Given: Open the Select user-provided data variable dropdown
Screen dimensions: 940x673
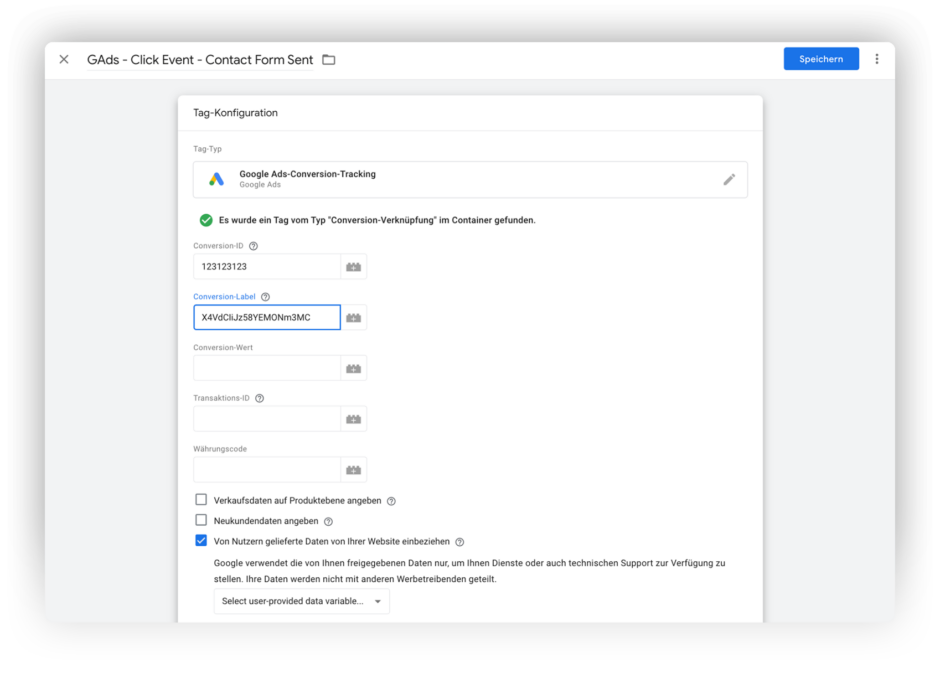Looking at the screenshot, I should click(302, 601).
